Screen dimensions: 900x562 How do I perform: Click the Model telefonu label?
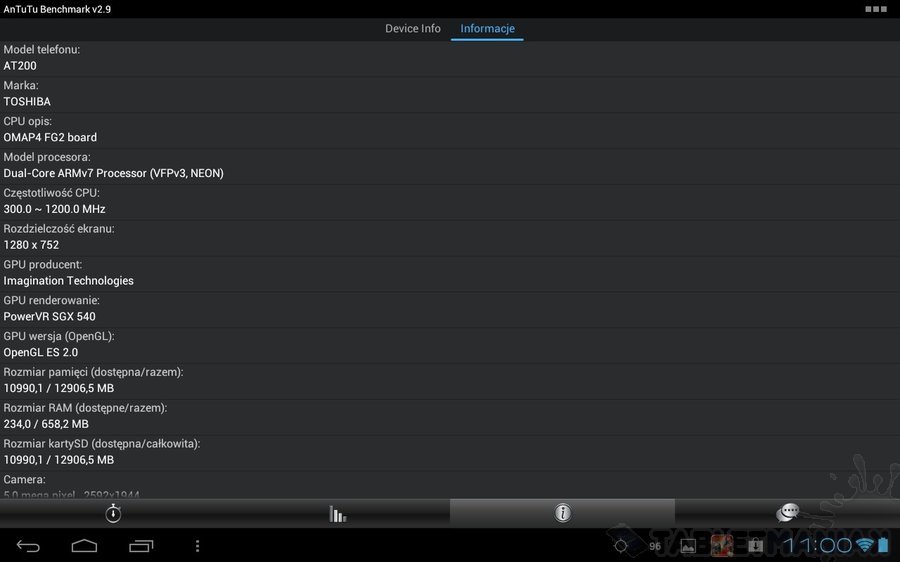pyautogui.click(x=42, y=49)
